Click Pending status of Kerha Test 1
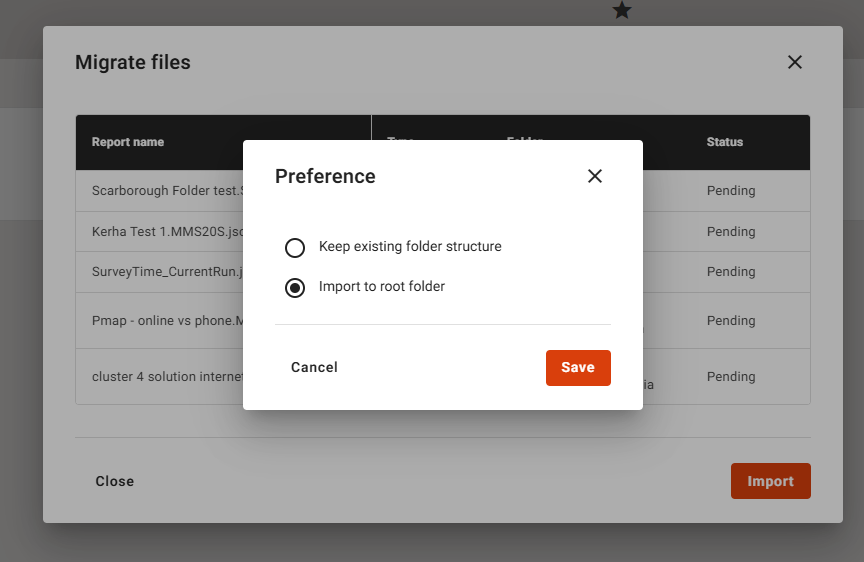 coord(731,232)
